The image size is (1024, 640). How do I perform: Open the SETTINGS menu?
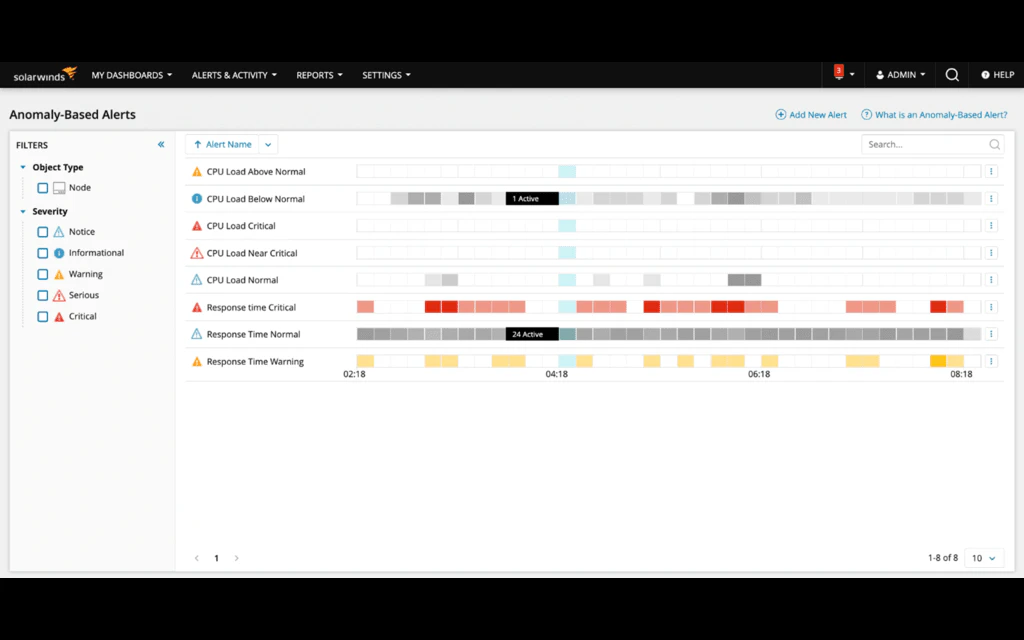click(386, 74)
